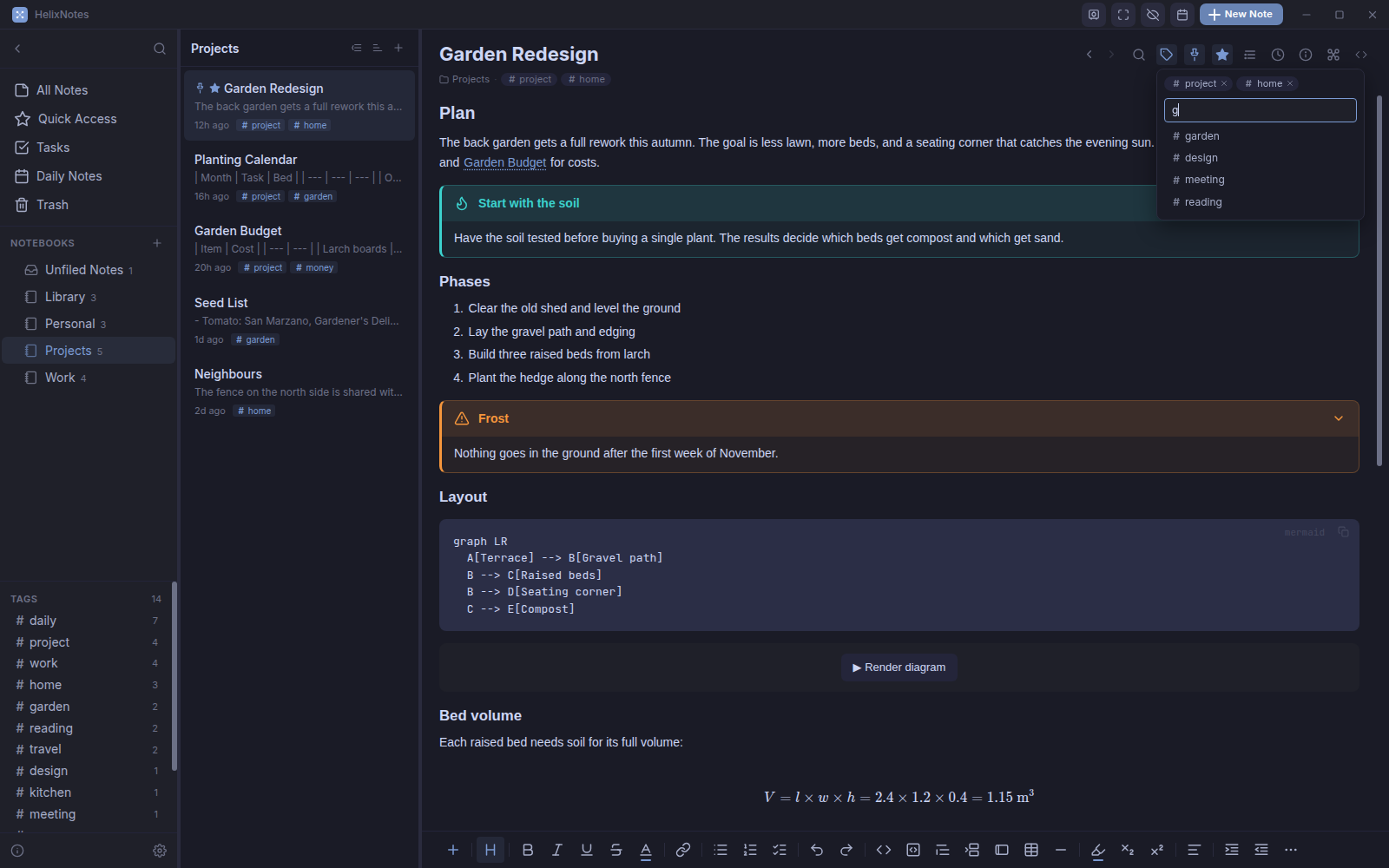This screenshot has width=1389, height=868.
Task: Select the meeting tag suggestion
Action: point(1260,180)
